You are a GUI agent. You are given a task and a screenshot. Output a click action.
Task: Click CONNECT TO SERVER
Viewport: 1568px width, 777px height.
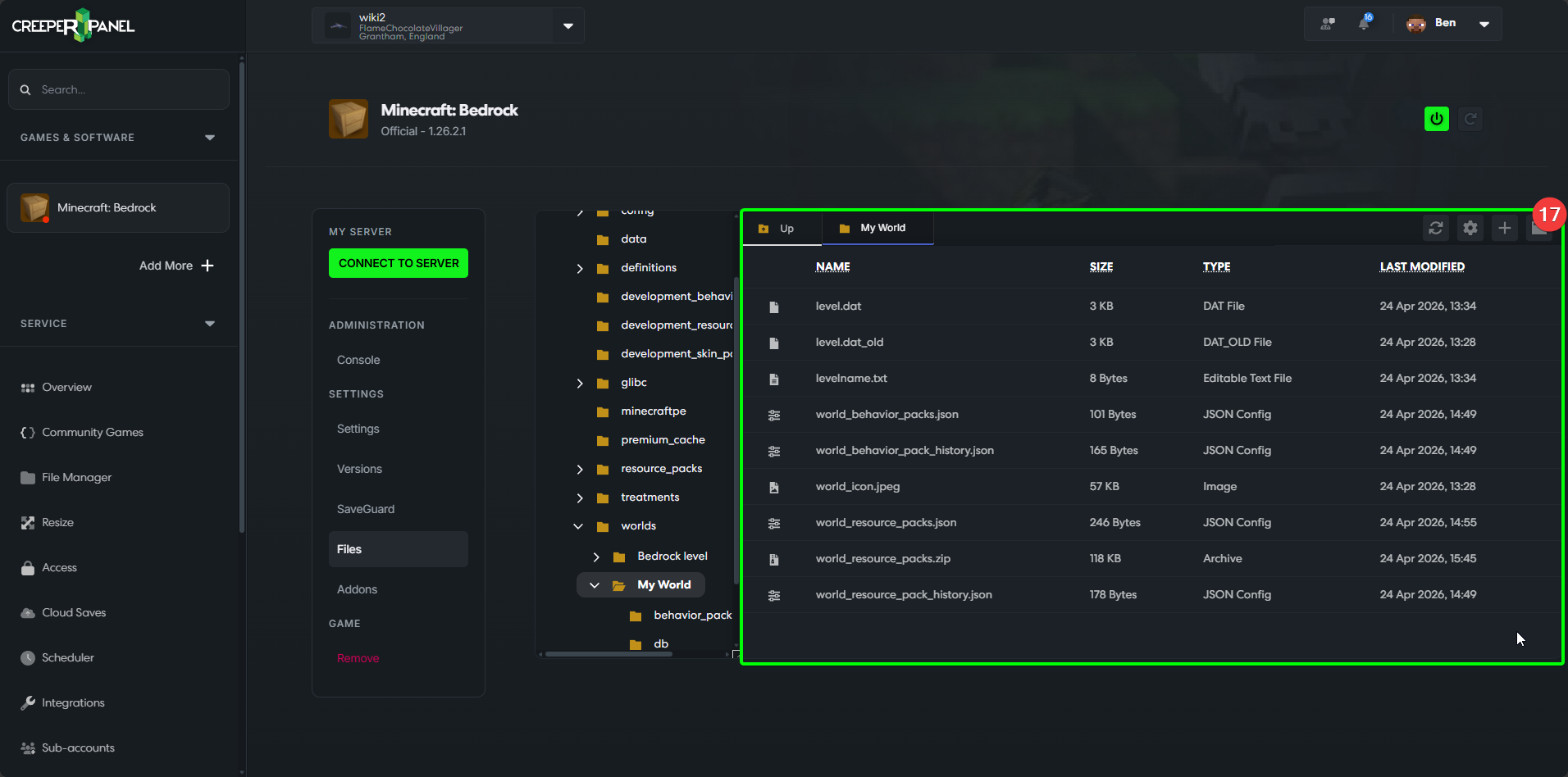[399, 263]
